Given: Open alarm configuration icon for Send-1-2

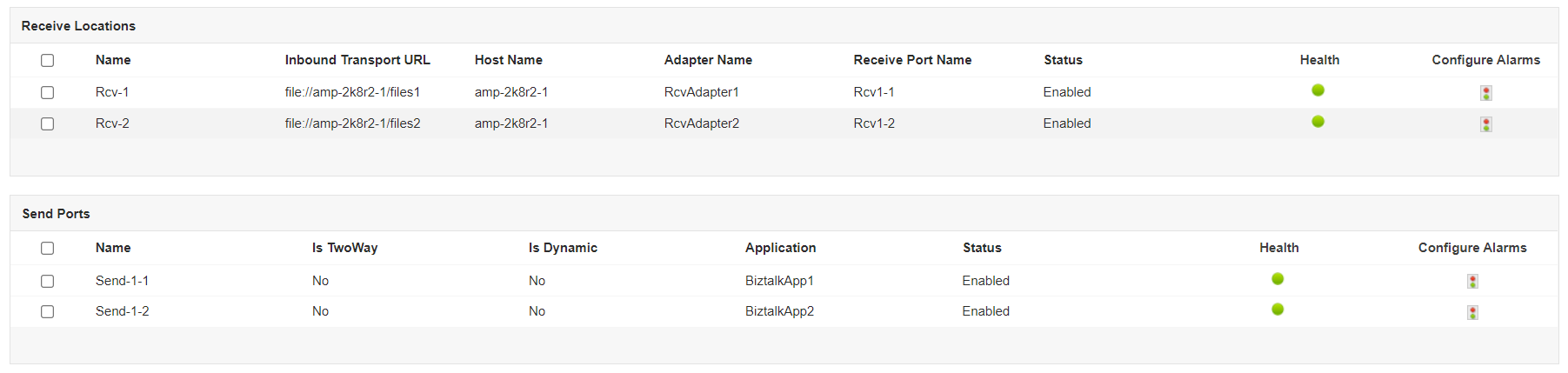Looking at the screenshot, I should click(1472, 312).
